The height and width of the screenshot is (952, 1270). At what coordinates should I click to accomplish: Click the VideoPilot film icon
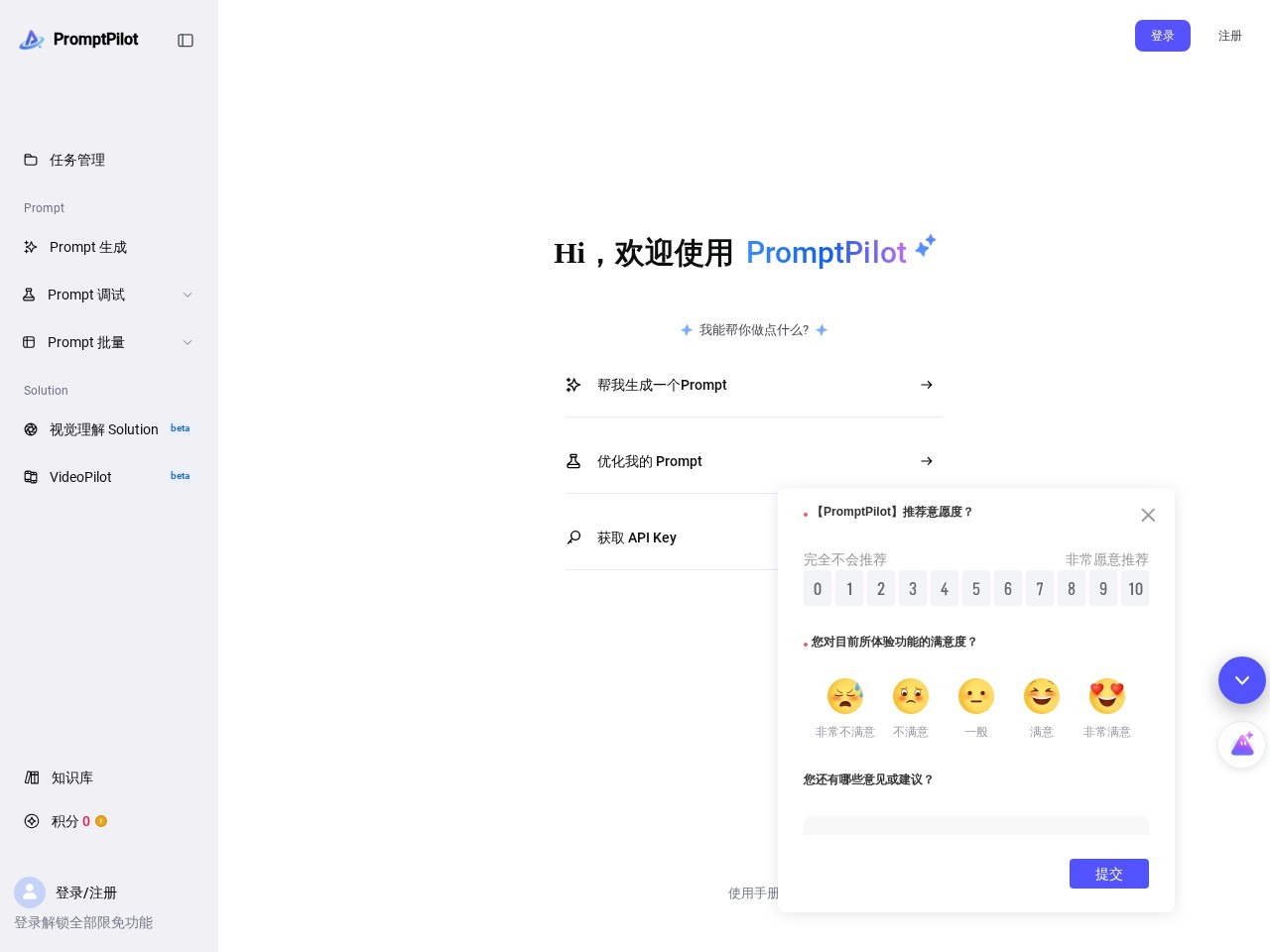pos(31,477)
